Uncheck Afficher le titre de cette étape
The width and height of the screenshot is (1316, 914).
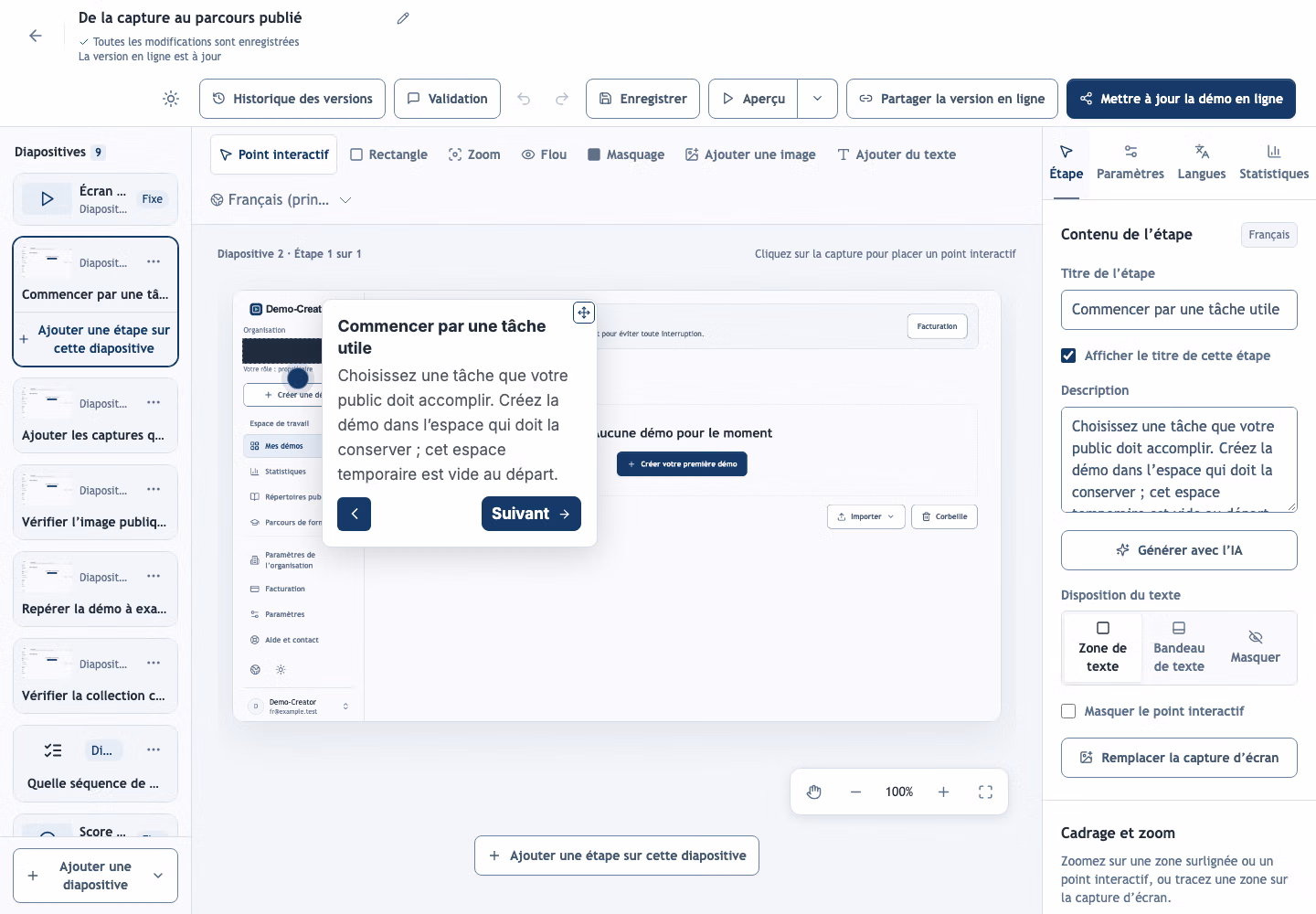tap(1068, 356)
